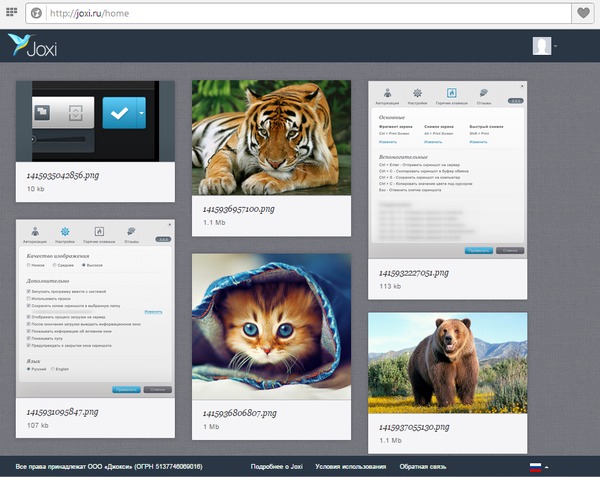600x477 pixels.
Task: Open the browser apps grid icon
Action: coord(11,12)
